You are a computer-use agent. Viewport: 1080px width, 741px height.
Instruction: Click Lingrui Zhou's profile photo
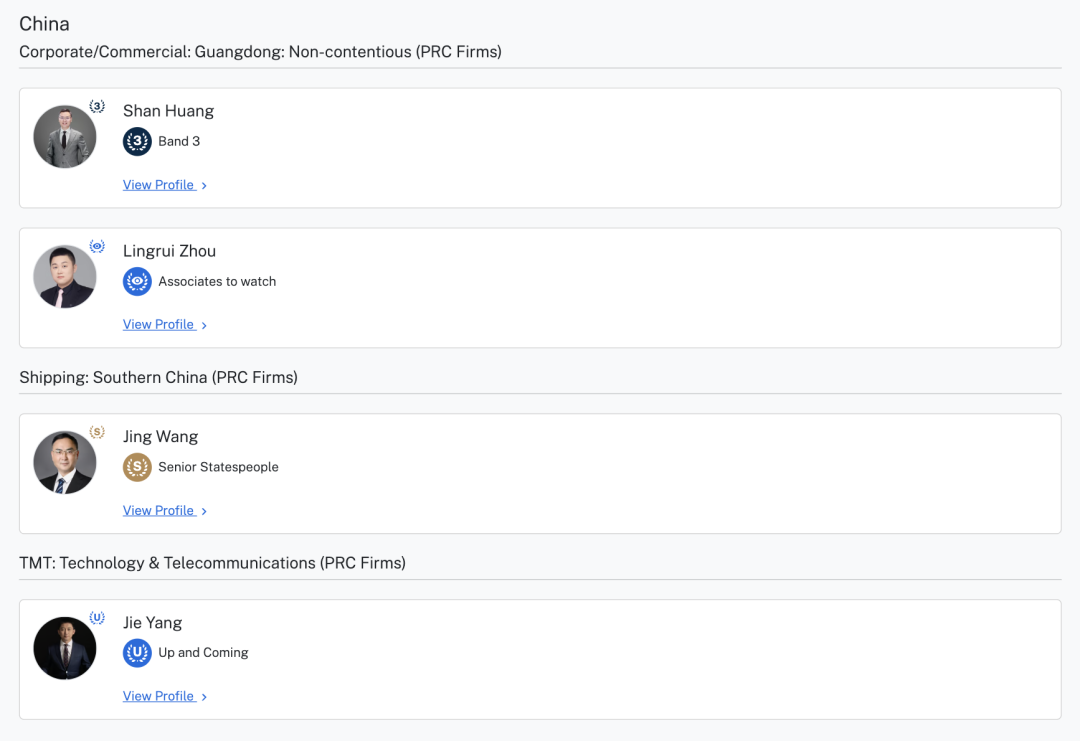click(65, 277)
